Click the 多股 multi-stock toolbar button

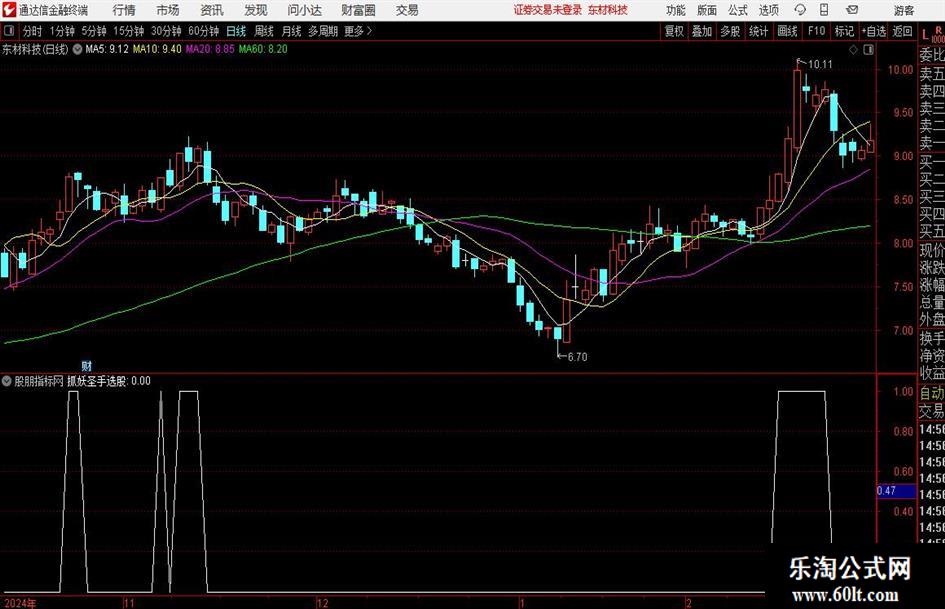(x=730, y=31)
